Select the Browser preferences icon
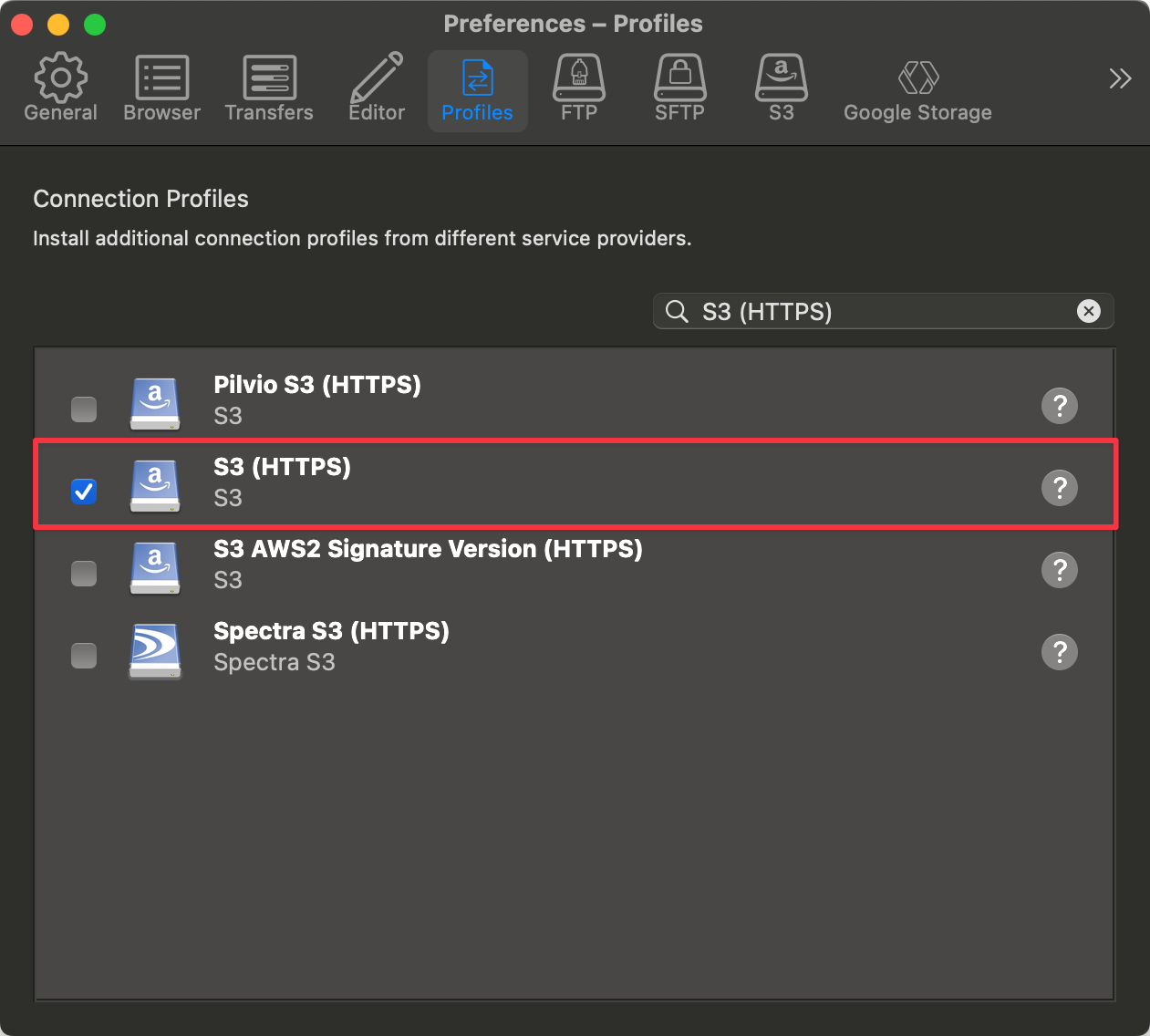The width and height of the screenshot is (1150, 1036). [x=161, y=87]
